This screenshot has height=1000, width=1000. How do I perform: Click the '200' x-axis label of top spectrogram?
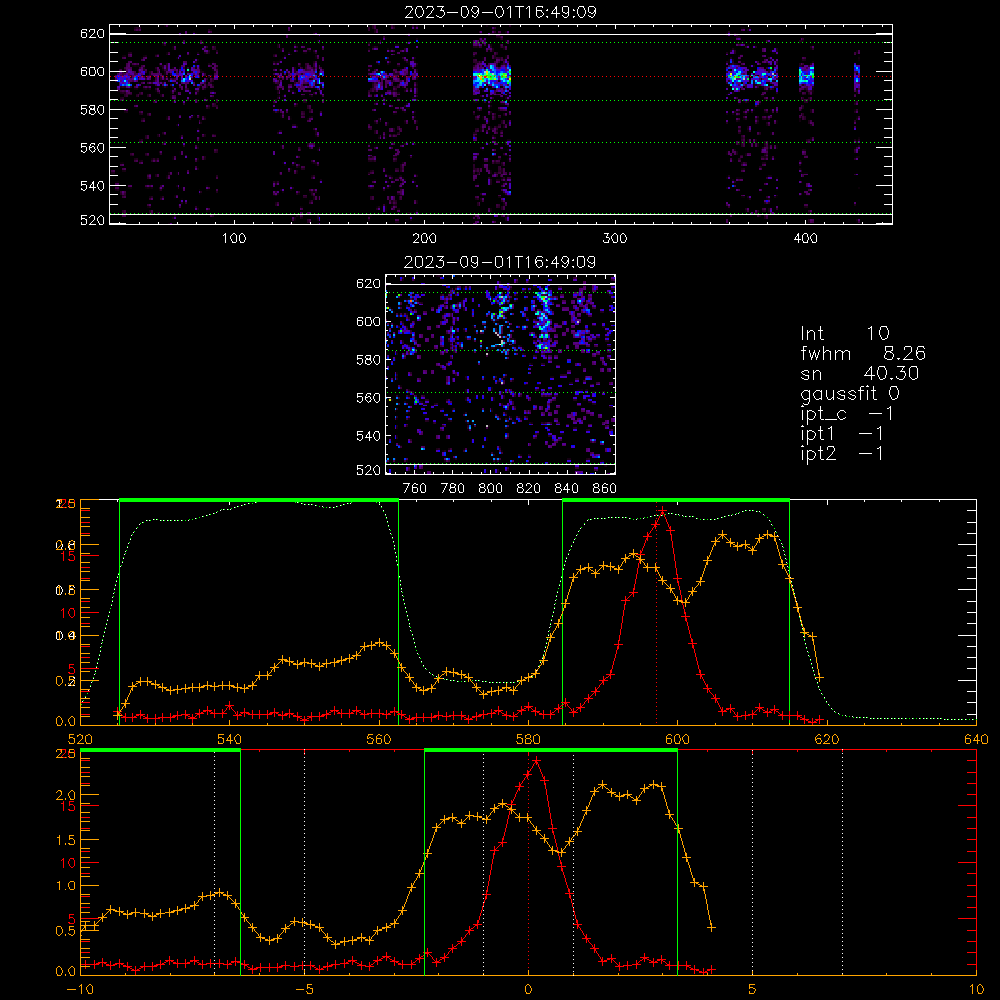424,239
